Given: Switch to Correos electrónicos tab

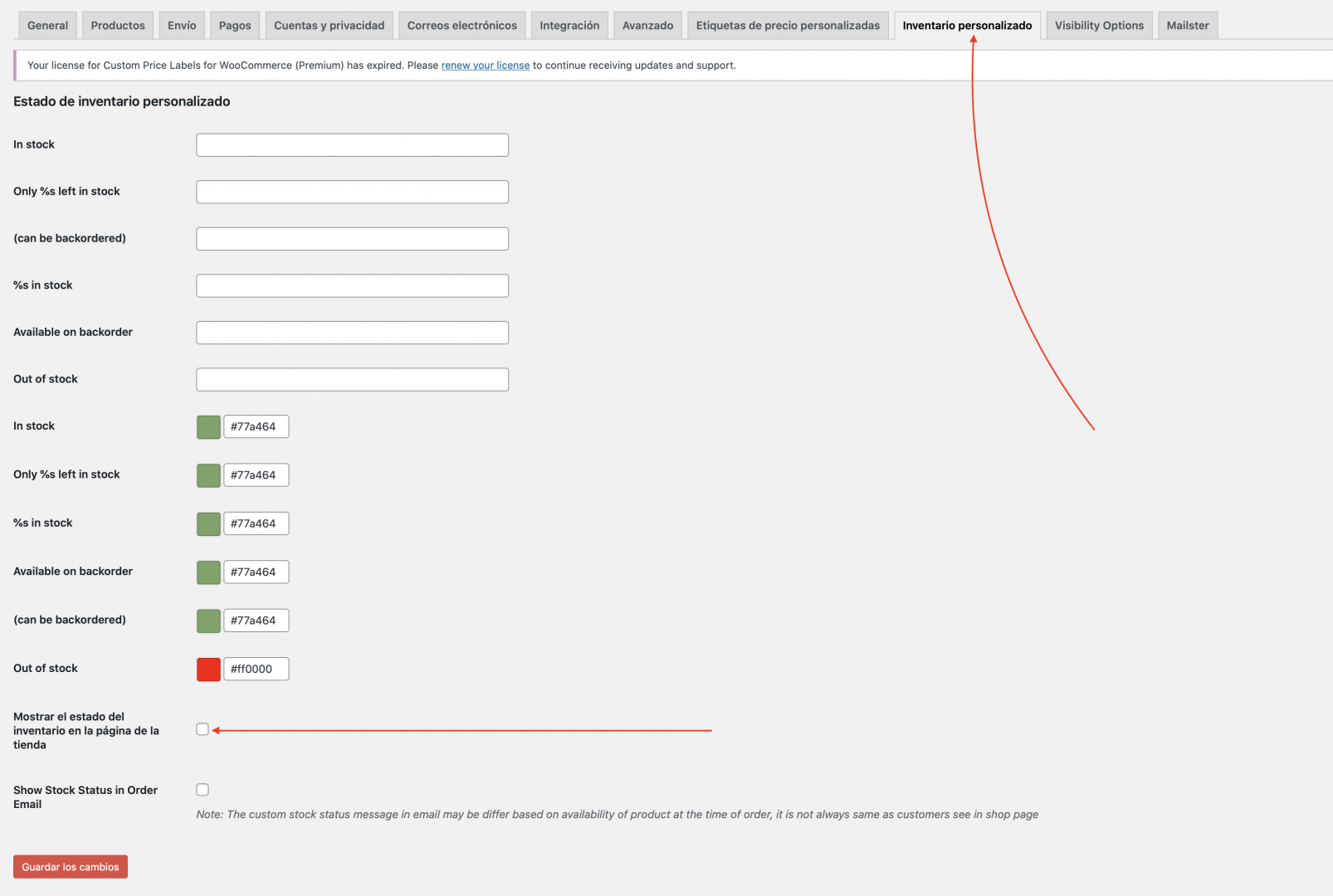Looking at the screenshot, I should [x=462, y=26].
